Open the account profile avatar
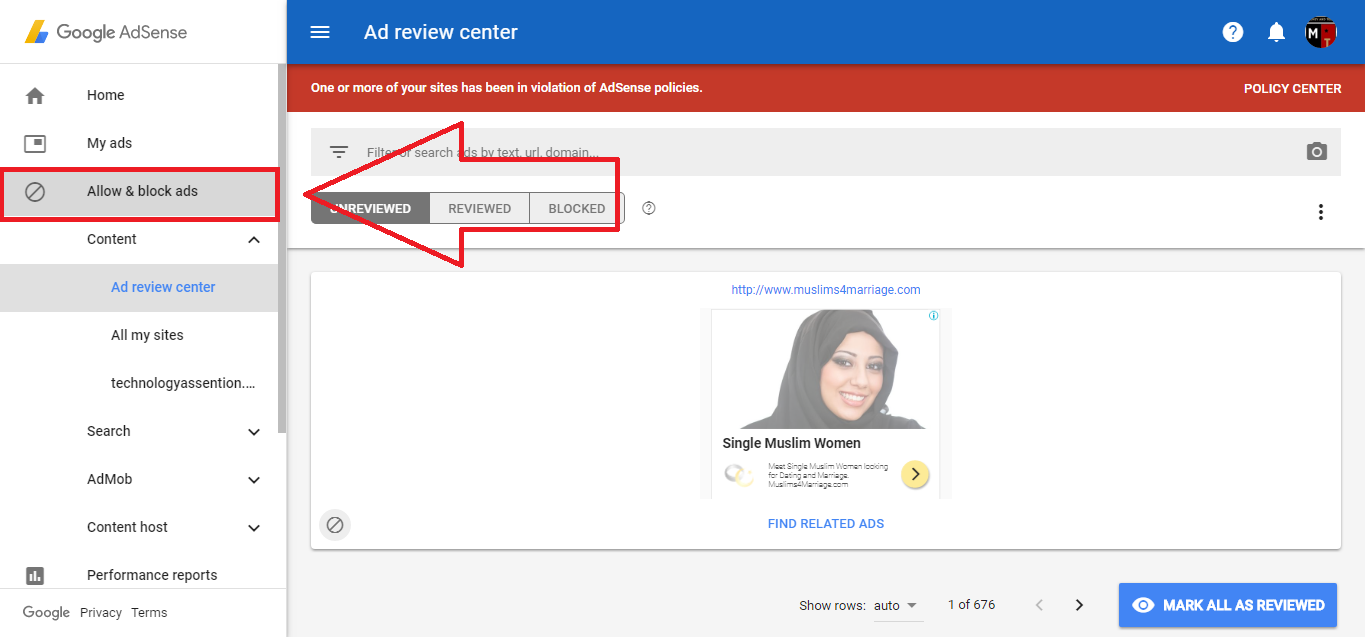This screenshot has height=637, width=1365. point(1321,32)
